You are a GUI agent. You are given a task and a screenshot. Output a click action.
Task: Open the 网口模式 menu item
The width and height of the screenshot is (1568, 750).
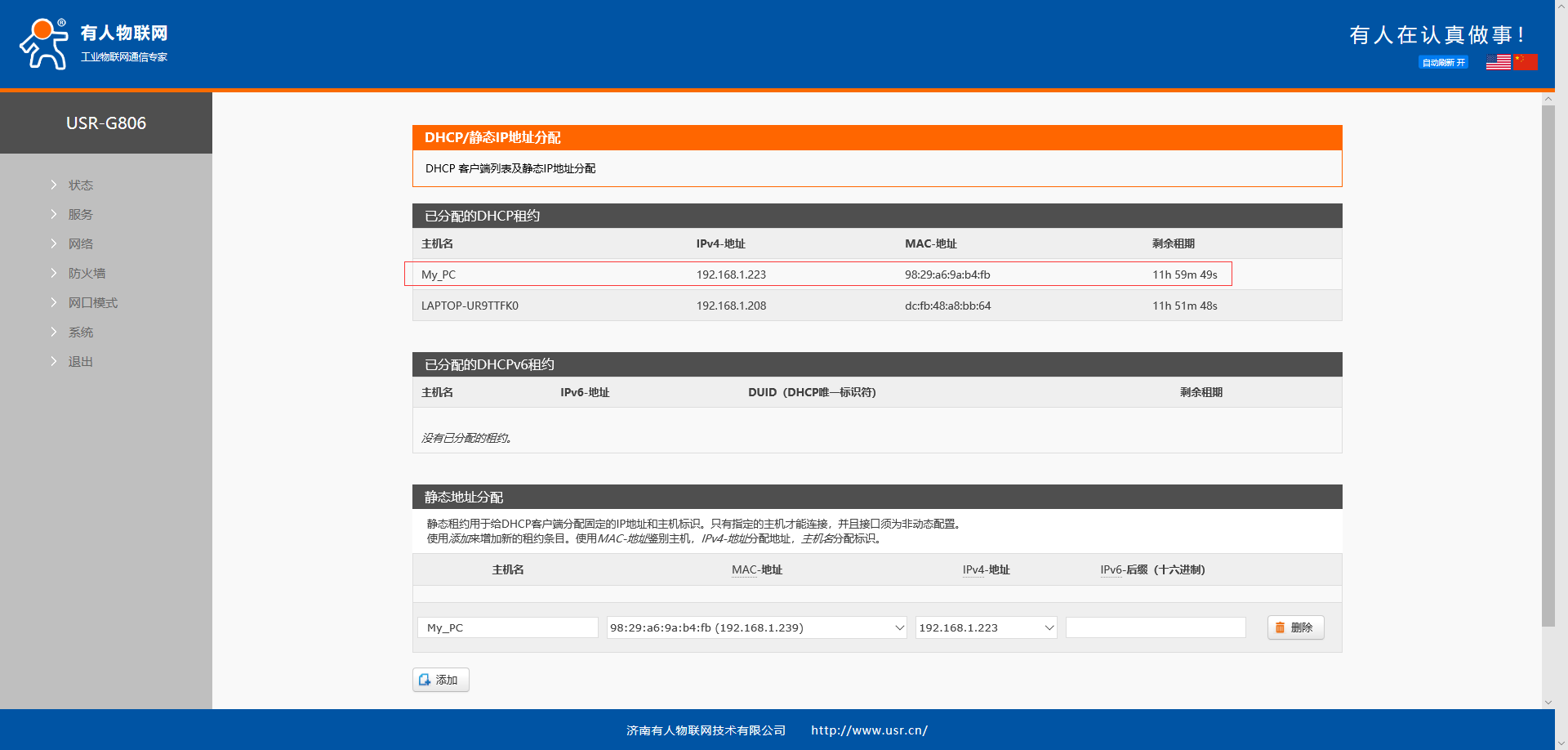92,303
